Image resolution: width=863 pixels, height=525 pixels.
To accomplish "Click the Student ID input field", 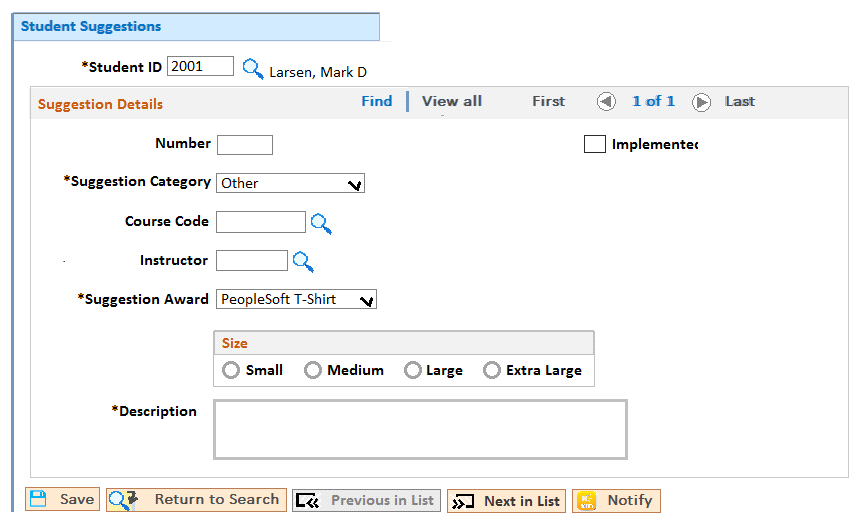I will [x=200, y=66].
